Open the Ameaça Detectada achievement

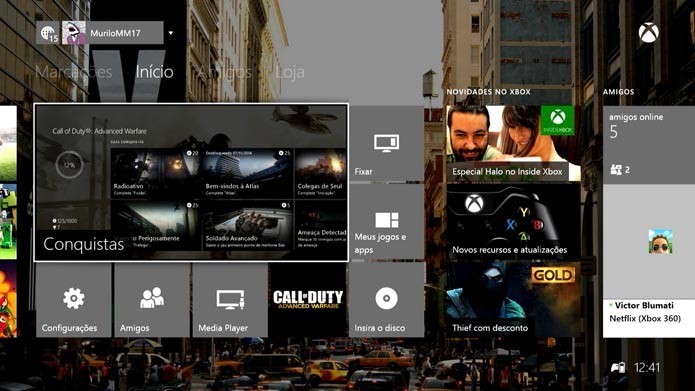[x=320, y=225]
